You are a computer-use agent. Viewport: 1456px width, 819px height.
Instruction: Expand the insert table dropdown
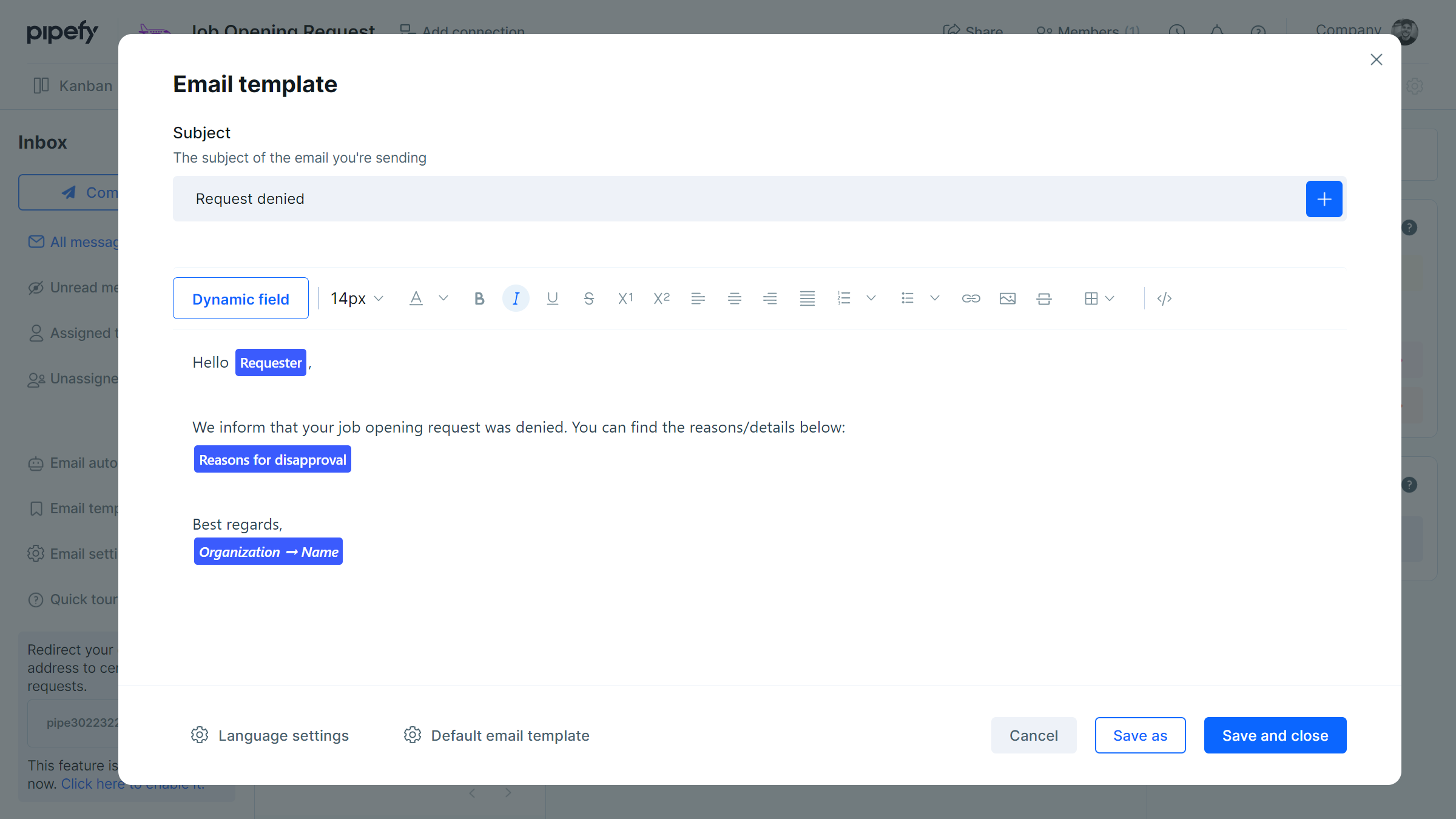pos(1110,298)
